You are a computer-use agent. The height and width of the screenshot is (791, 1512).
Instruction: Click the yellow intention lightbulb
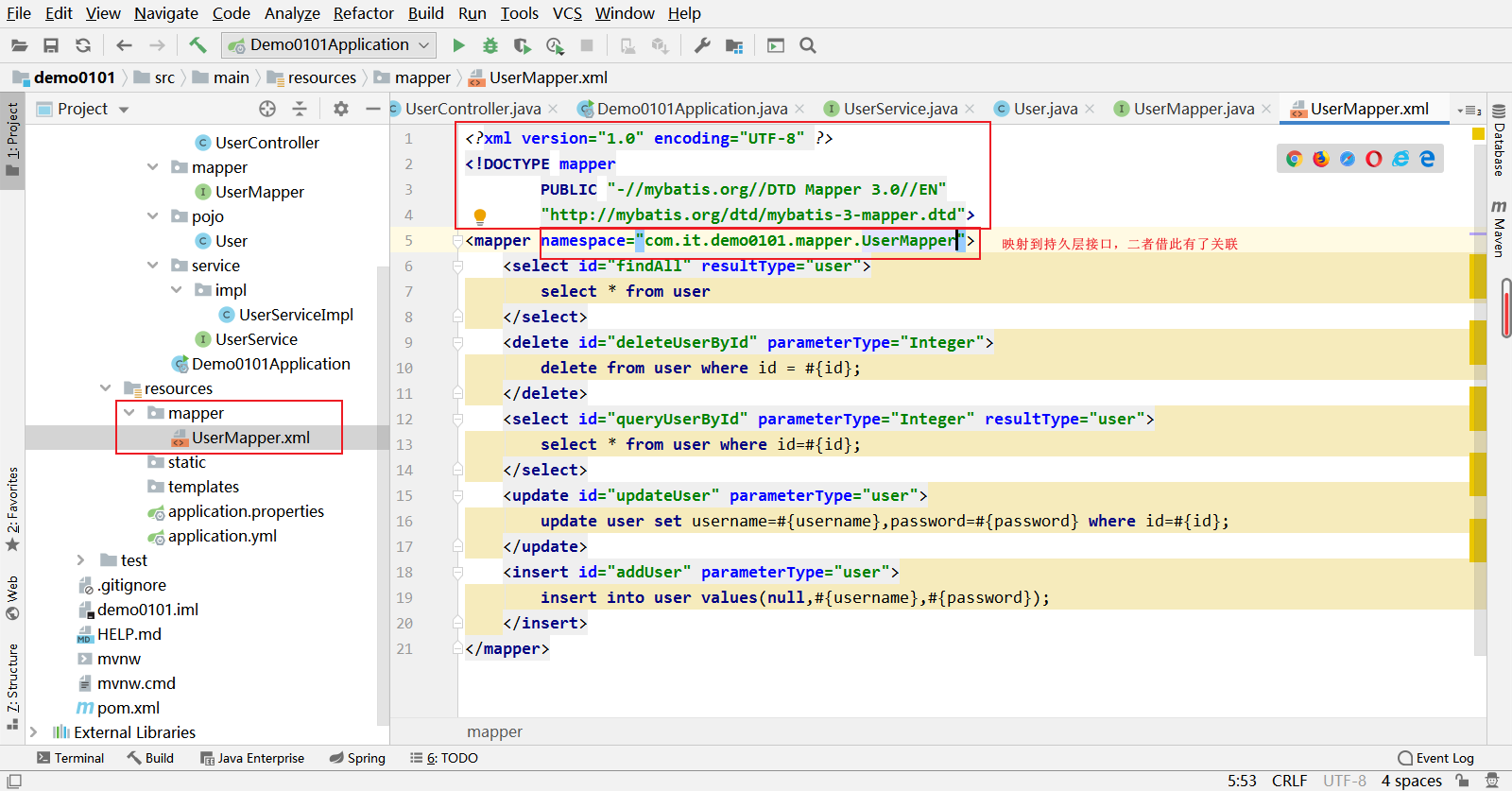tap(480, 216)
